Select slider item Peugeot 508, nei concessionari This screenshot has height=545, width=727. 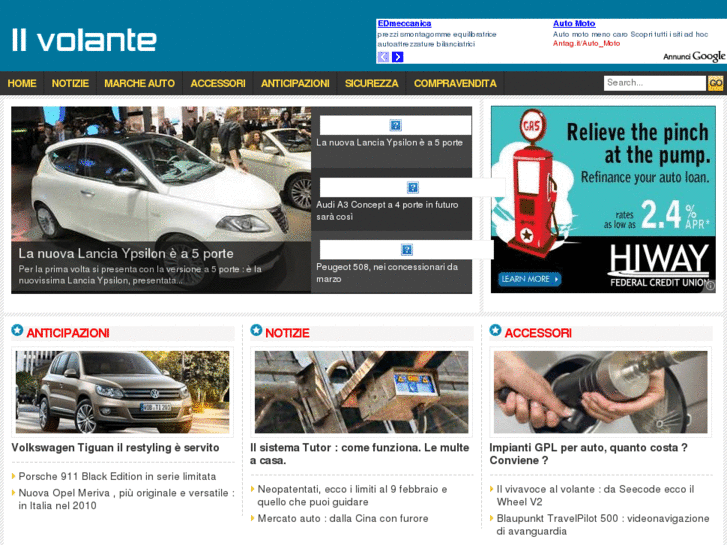pyautogui.click(x=387, y=273)
